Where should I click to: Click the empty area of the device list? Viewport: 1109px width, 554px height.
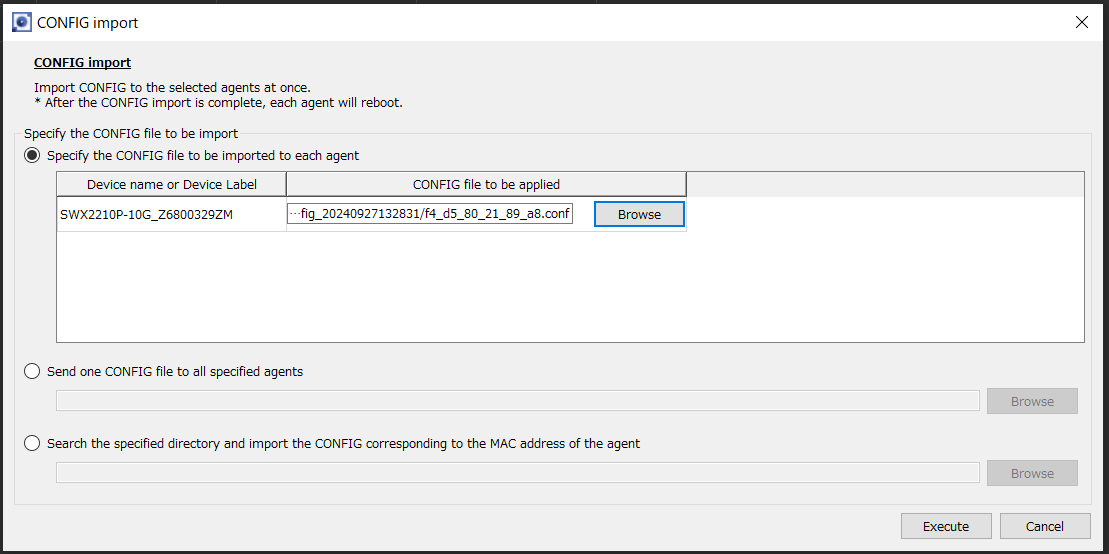tap(570, 290)
